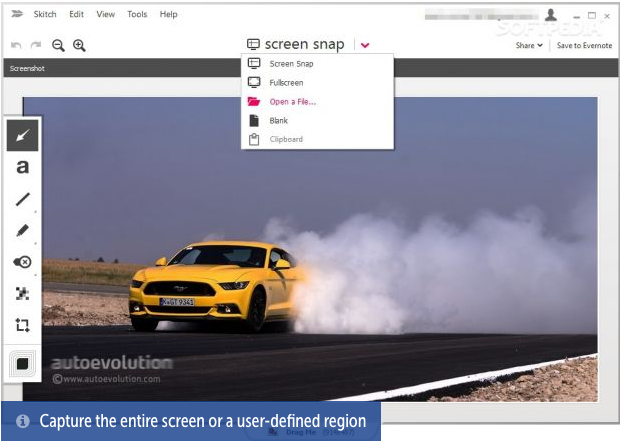Image resolution: width=620 pixels, height=441 pixels.
Task: Click the user account icon
Action: [550, 15]
